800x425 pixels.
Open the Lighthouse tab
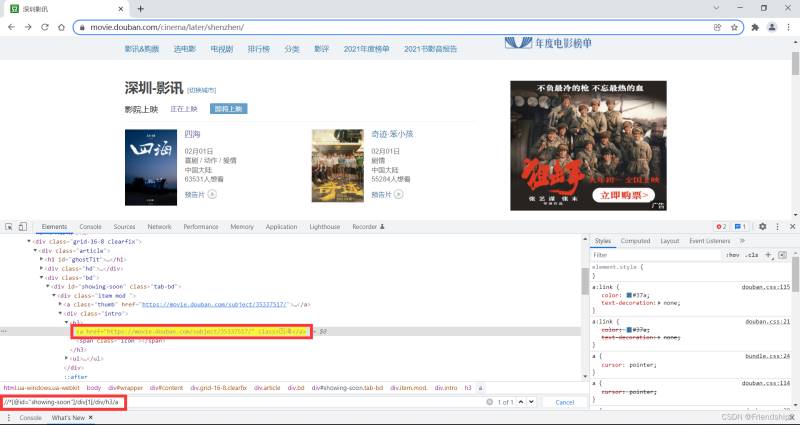[324, 227]
